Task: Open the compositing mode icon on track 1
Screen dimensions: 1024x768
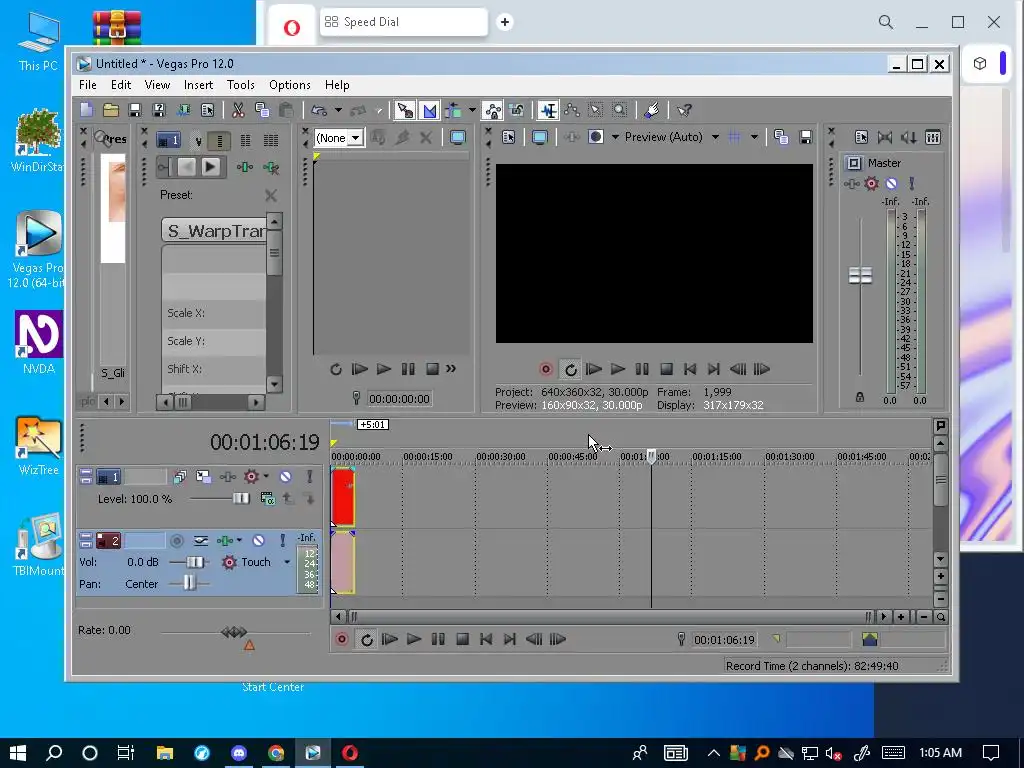Action: point(268,499)
